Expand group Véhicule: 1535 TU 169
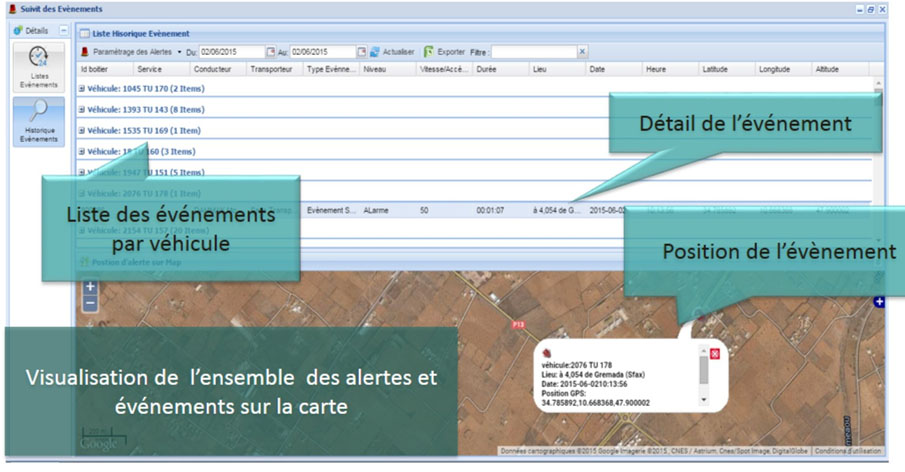This screenshot has height=472, width=905. pyautogui.click(x=82, y=130)
